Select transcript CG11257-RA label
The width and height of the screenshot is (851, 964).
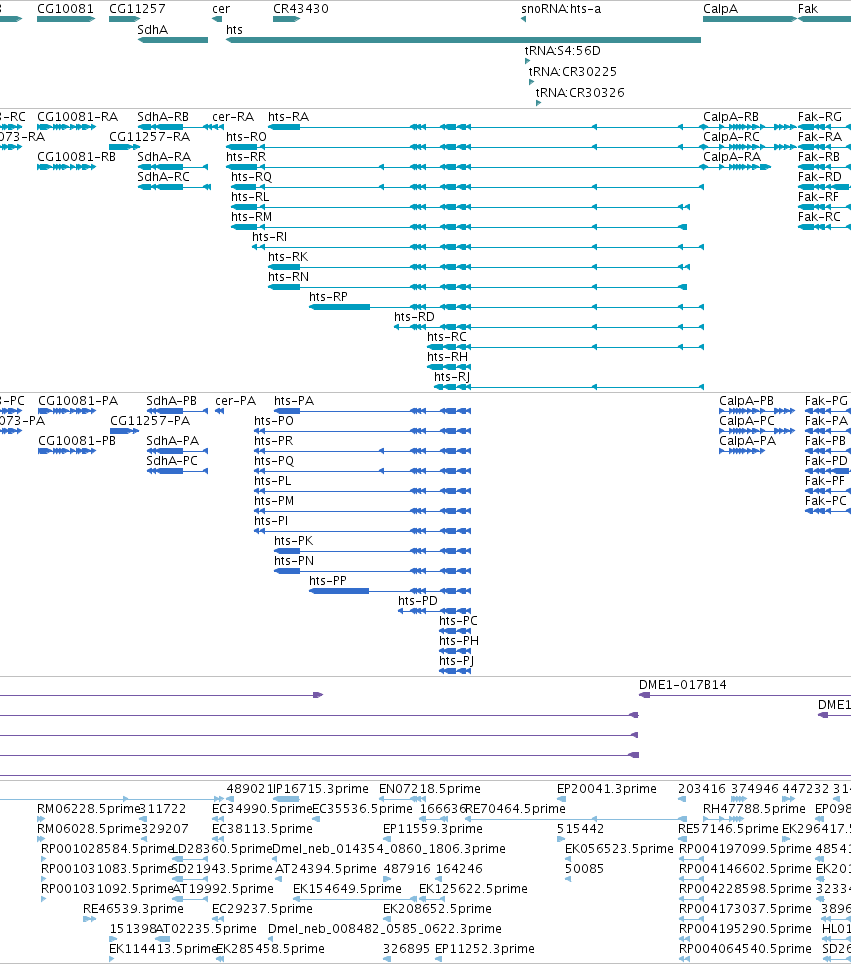(149, 136)
